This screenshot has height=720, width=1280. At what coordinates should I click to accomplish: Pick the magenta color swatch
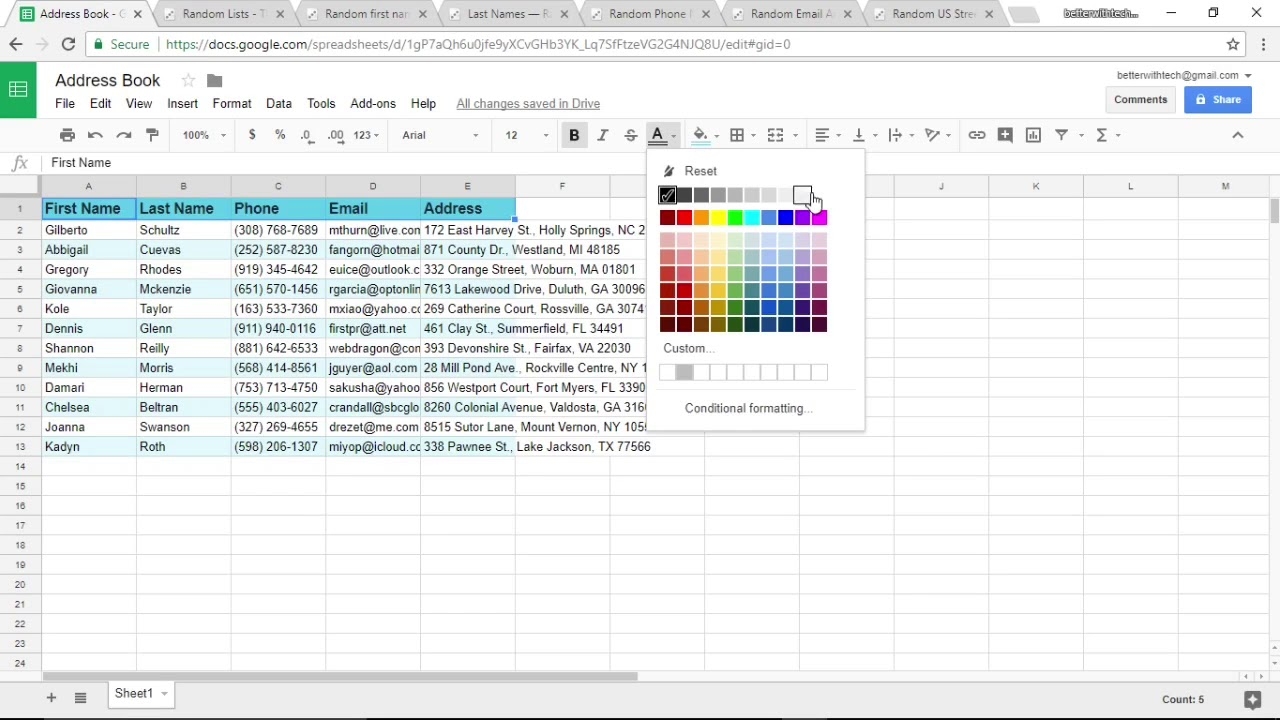click(x=820, y=218)
